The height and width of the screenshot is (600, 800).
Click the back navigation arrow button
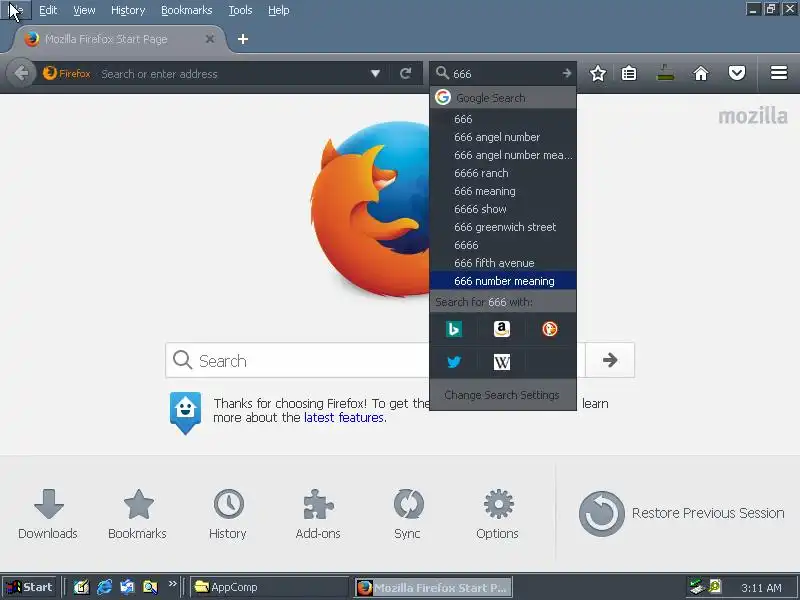21,73
